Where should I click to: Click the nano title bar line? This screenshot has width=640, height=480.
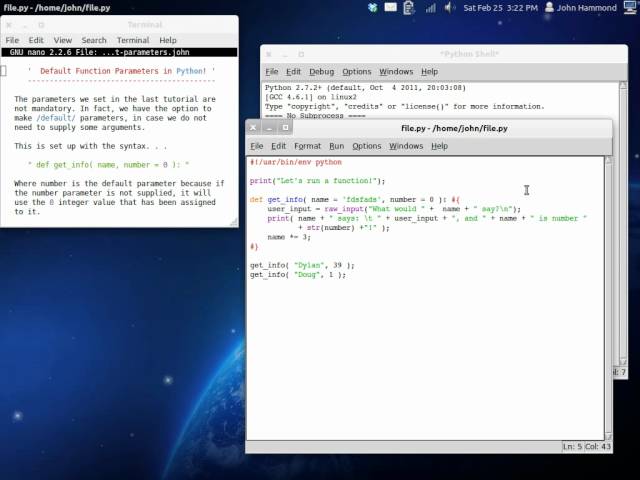(119, 52)
